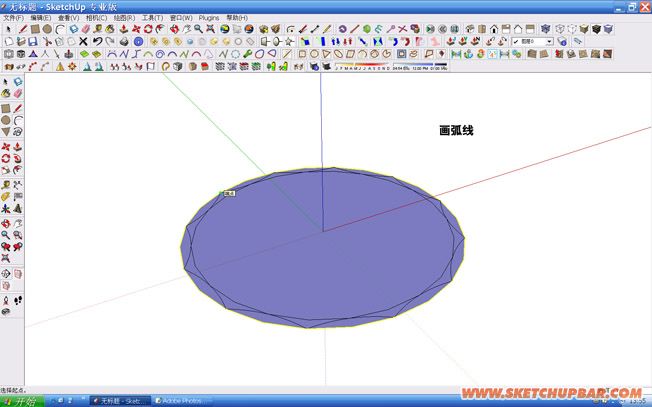The width and height of the screenshot is (652, 407).
Task: Activate Push/Pull tool in top toolbar
Action: [x=123, y=29]
